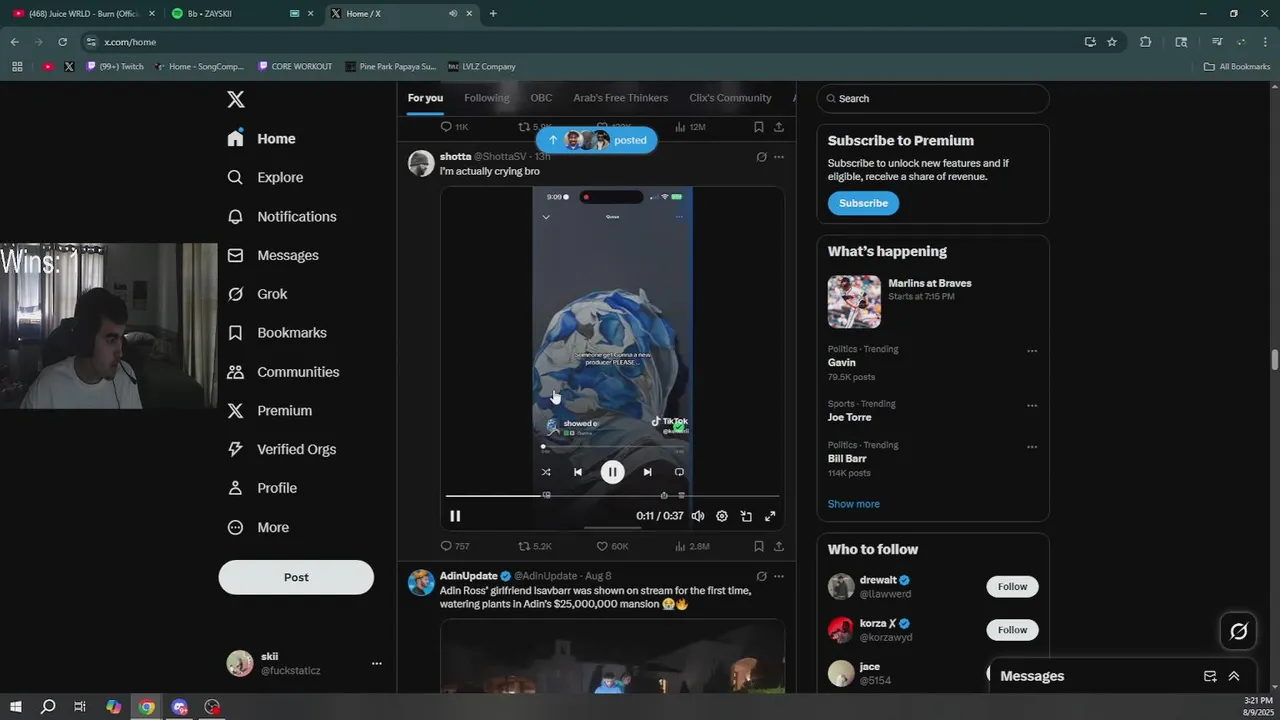Open AdinUpdate's profile name link
Screen dimensions: 1280x720
tap(469, 576)
